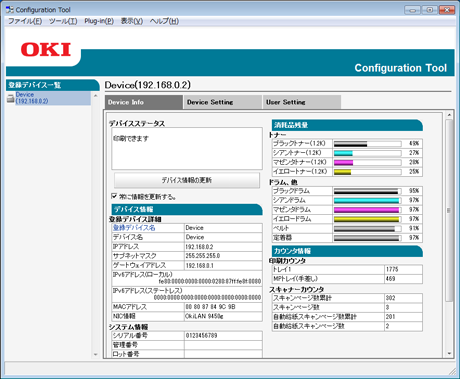Click the 定着器 level bar

point(367,238)
